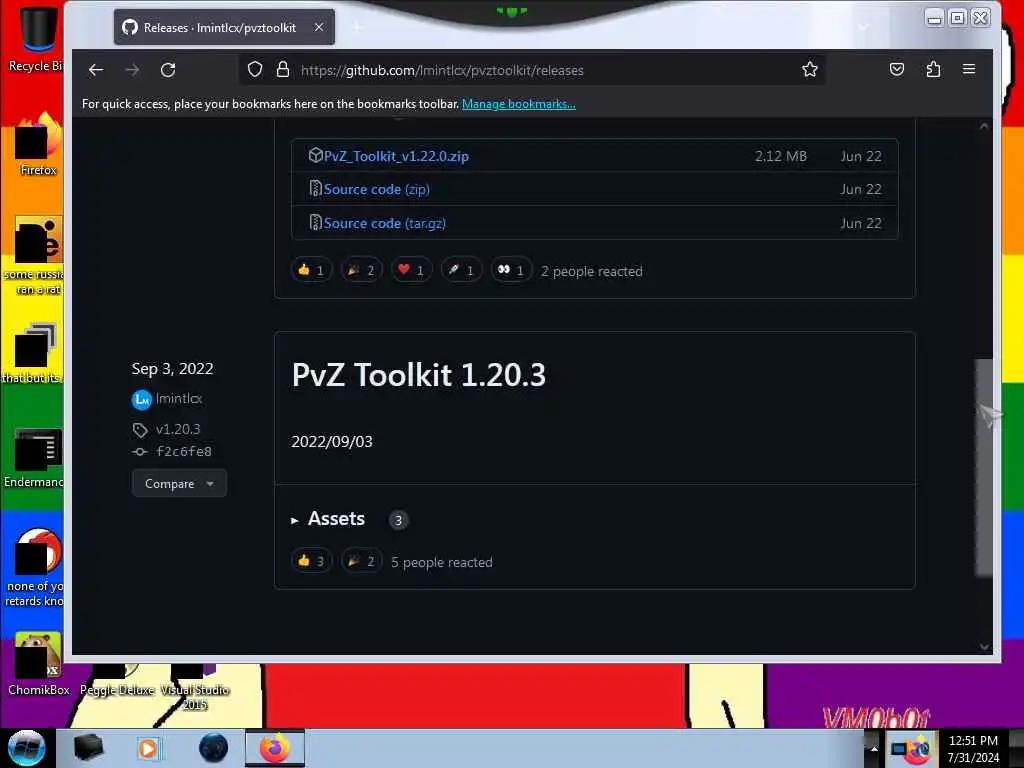Open the v1.20.3 tag link
1024x768 pixels.
178,429
